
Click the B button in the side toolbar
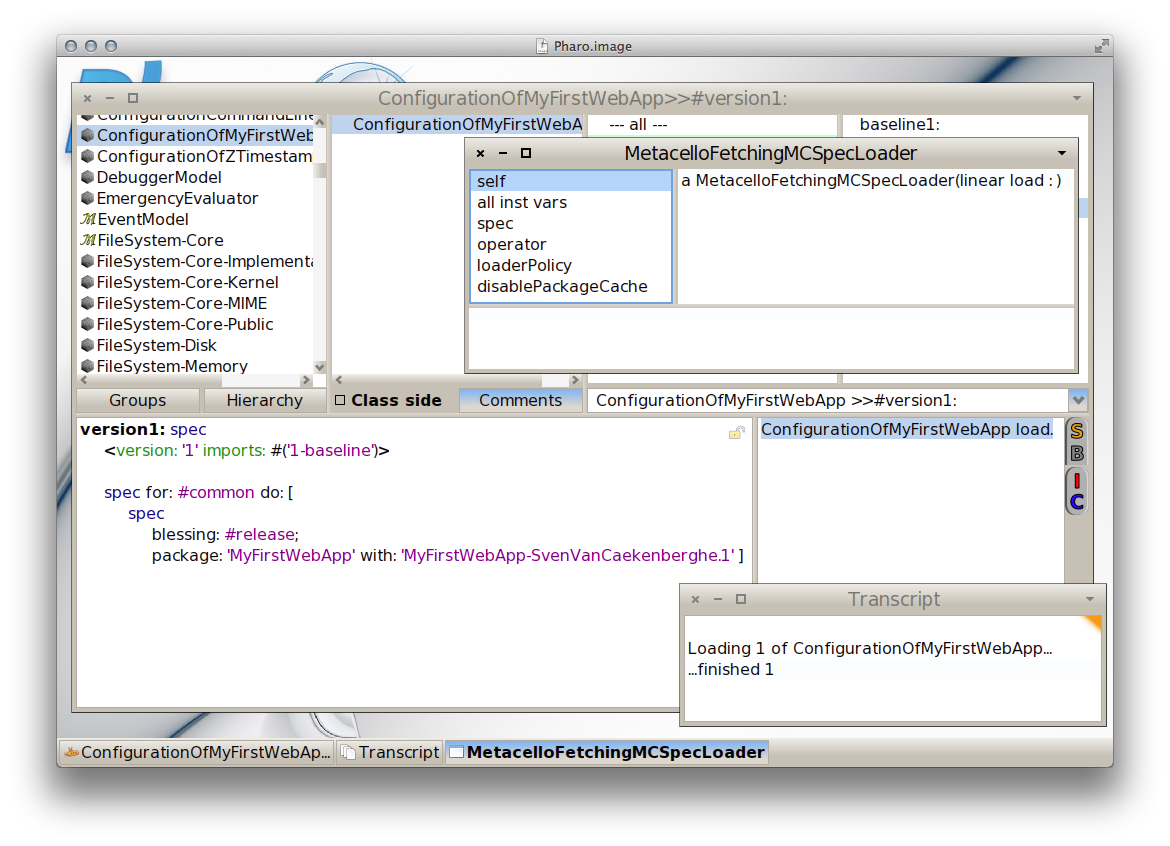tap(1077, 453)
